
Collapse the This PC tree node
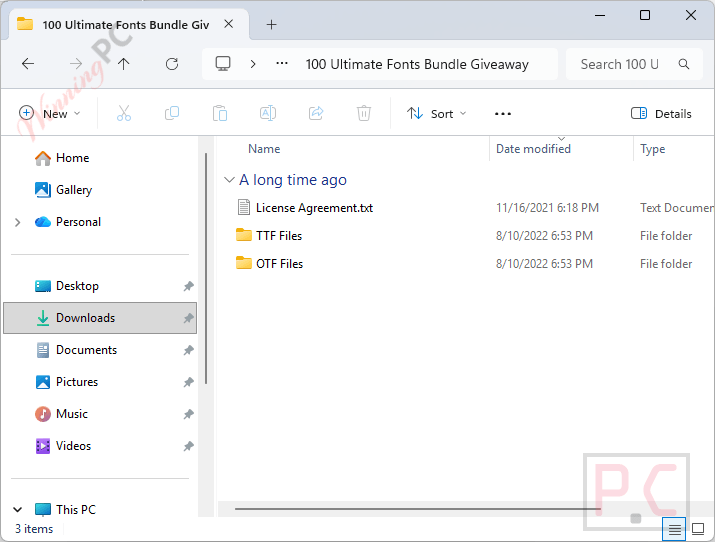tap(18, 510)
